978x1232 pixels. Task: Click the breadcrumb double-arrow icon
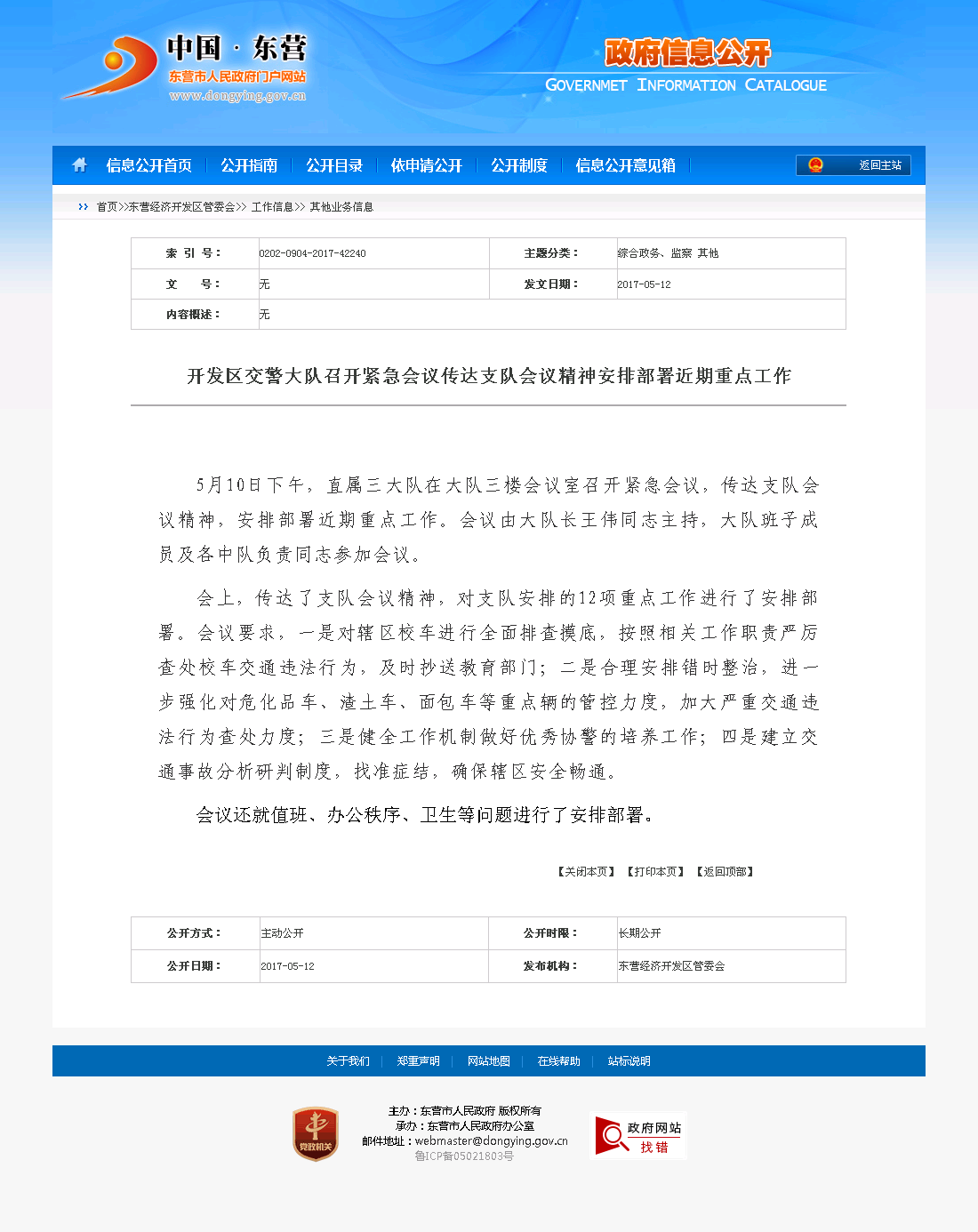click(x=83, y=207)
